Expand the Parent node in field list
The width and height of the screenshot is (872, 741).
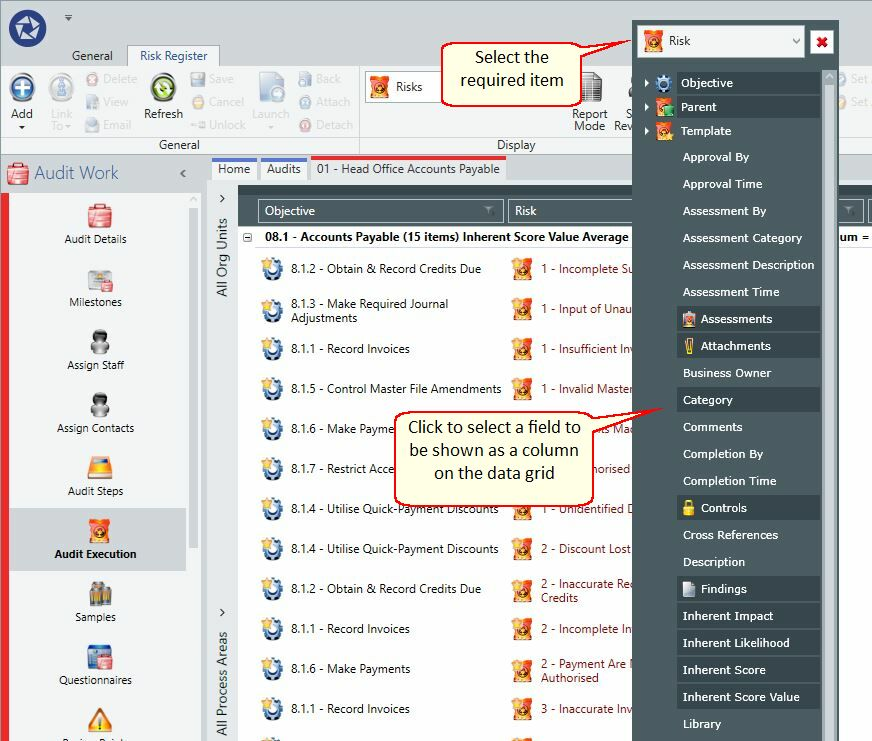tap(646, 107)
